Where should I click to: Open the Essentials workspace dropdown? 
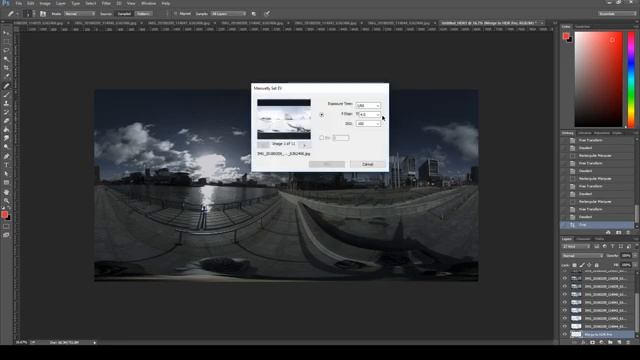(617, 13)
